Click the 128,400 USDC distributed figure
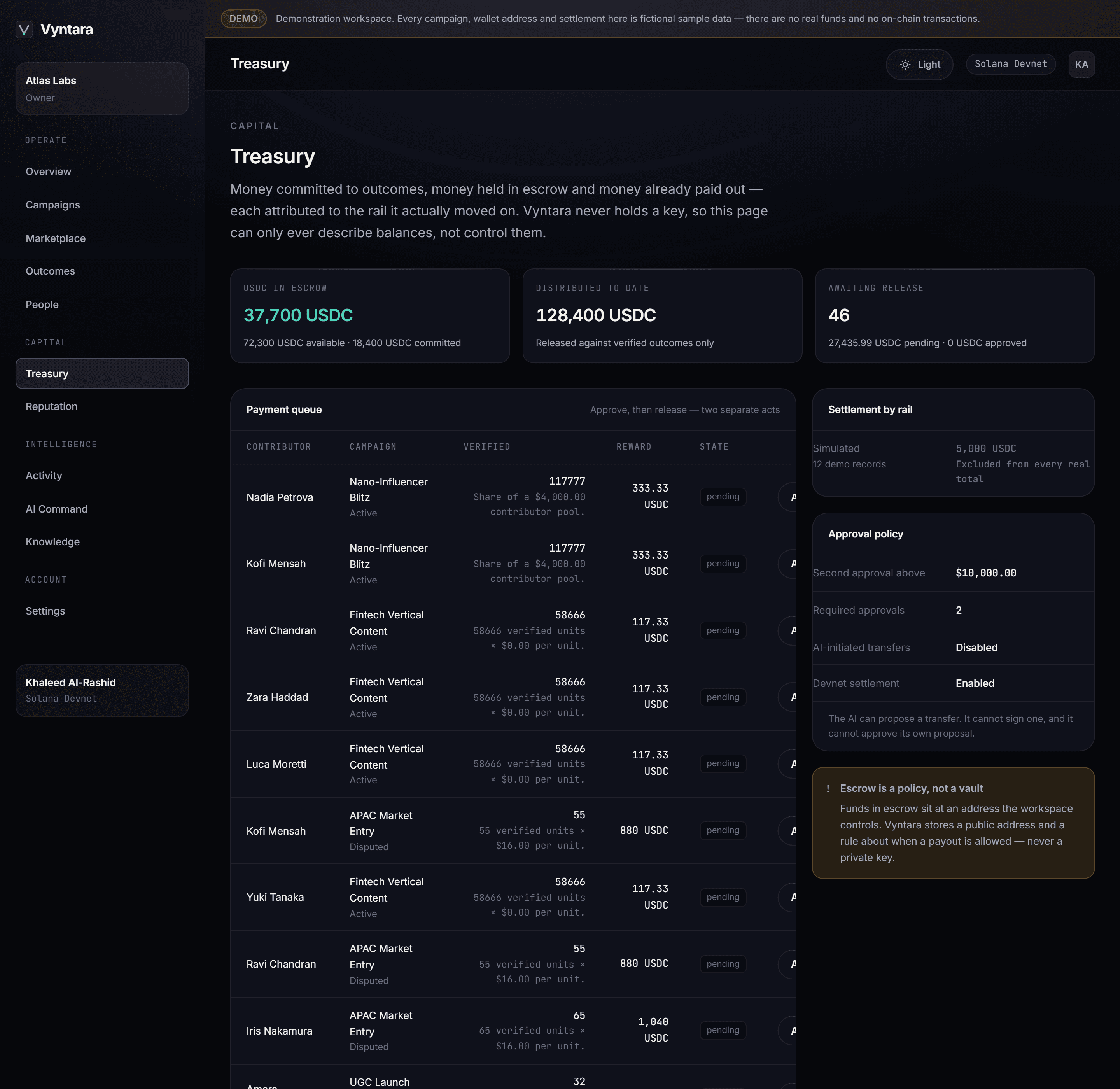The width and height of the screenshot is (1120, 1089). [595, 315]
